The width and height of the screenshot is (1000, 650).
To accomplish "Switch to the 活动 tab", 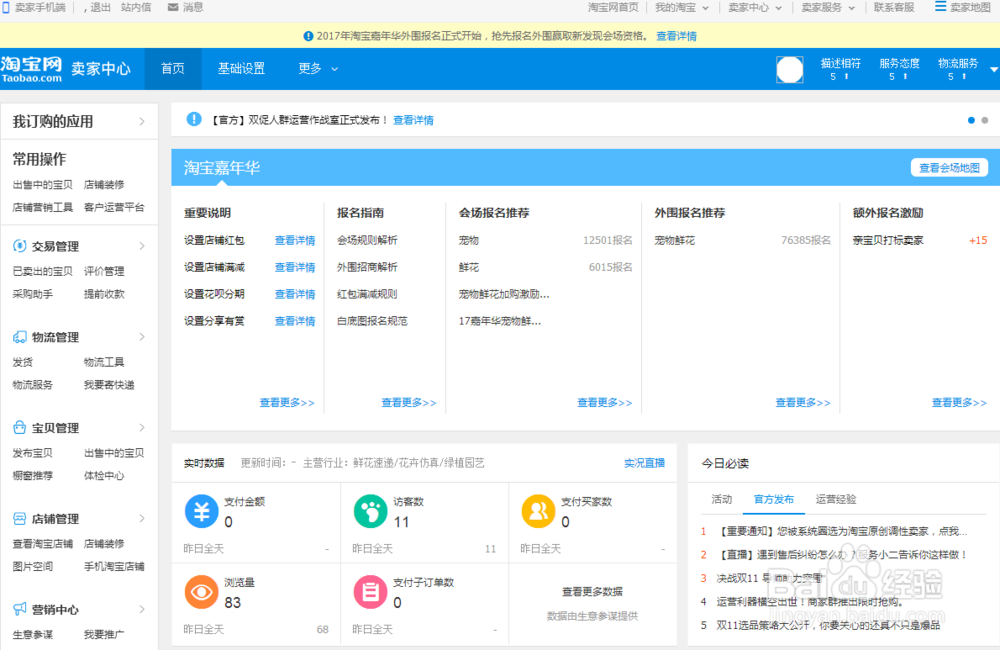I will [721, 499].
